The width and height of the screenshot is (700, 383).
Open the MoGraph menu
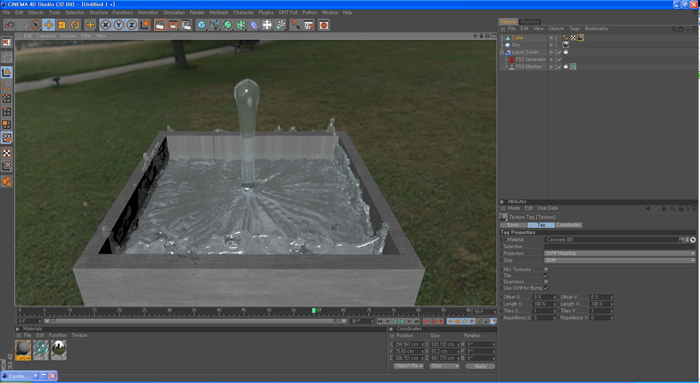(x=219, y=12)
